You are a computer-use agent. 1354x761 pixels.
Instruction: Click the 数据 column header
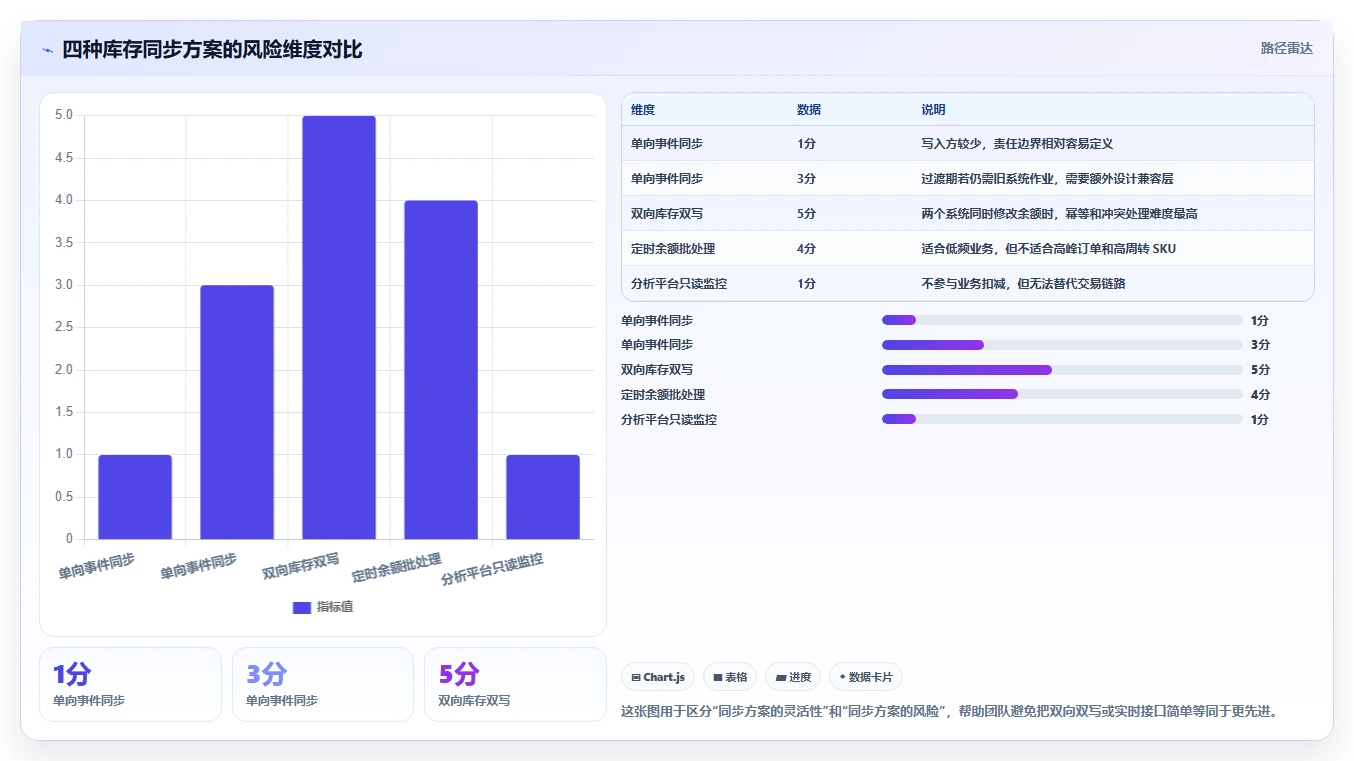click(809, 110)
